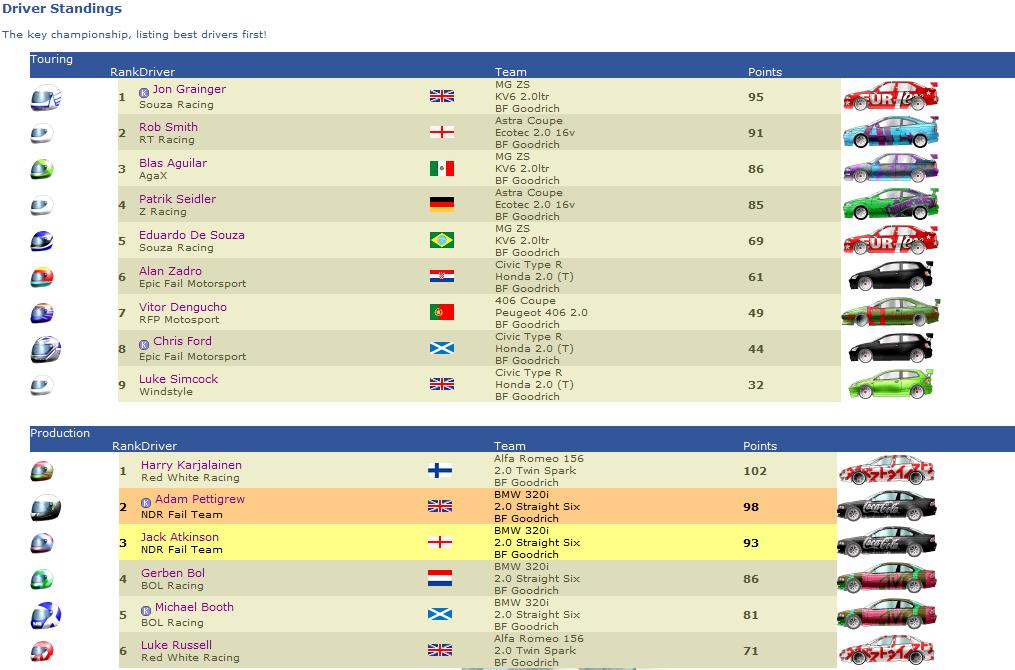Click the Scotland flag beside Chris Ford
Viewport: 1015px width, 670px height.
pos(441,348)
